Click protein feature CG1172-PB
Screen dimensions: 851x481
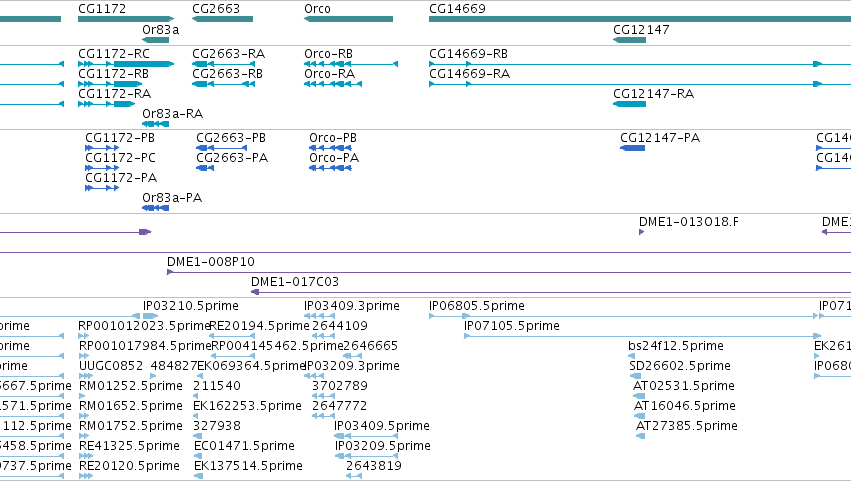(x=102, y=148)
